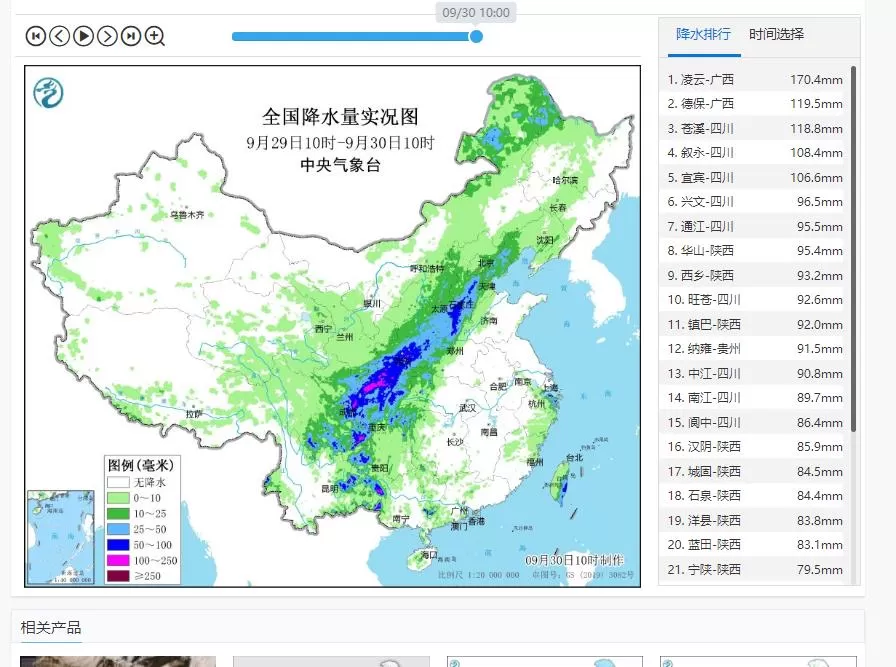This screenshot has width=896, height=667.
Task: Select ranking entry 5. 宜宾-四川
Action: [755, 177]
